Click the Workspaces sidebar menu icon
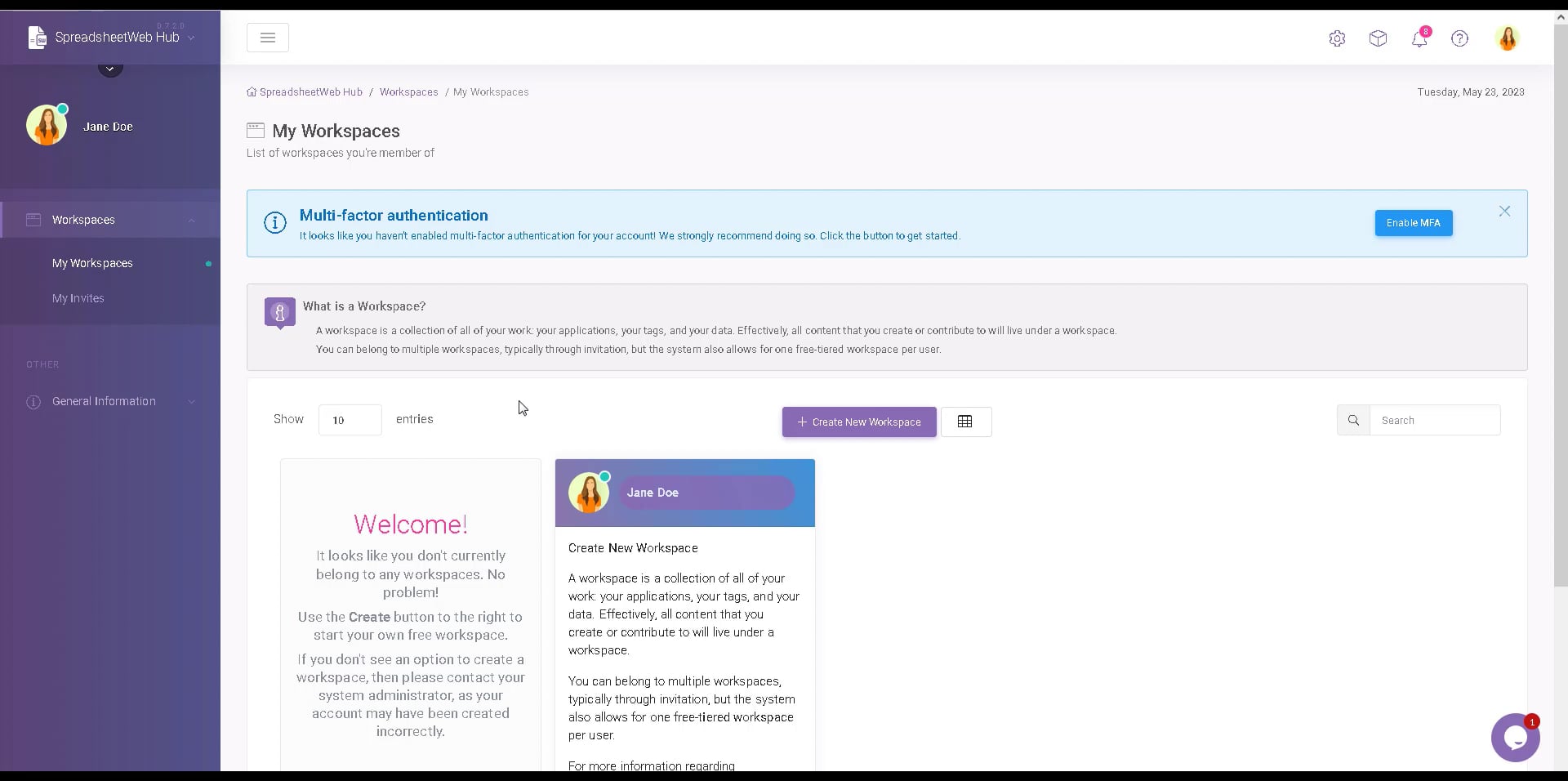This screenshot has height=781, width=1568. 33,220
